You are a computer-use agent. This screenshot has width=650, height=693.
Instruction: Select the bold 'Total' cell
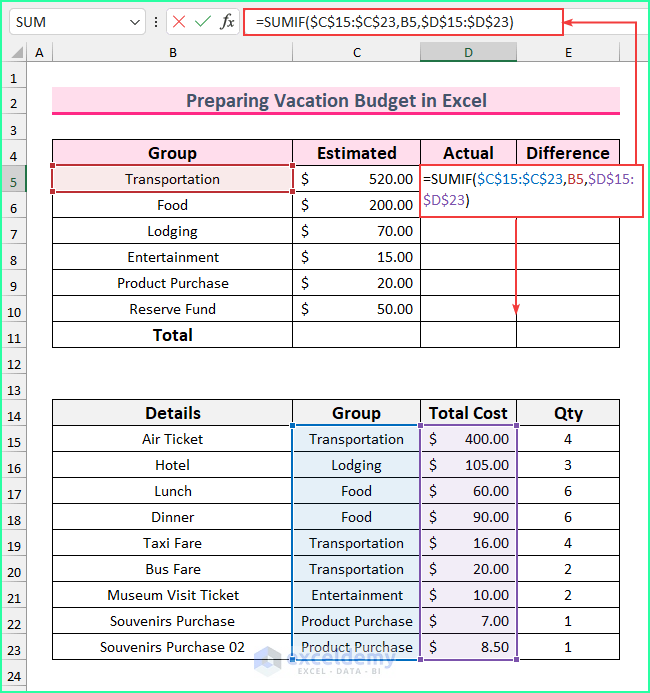click(x=172, y=335)
